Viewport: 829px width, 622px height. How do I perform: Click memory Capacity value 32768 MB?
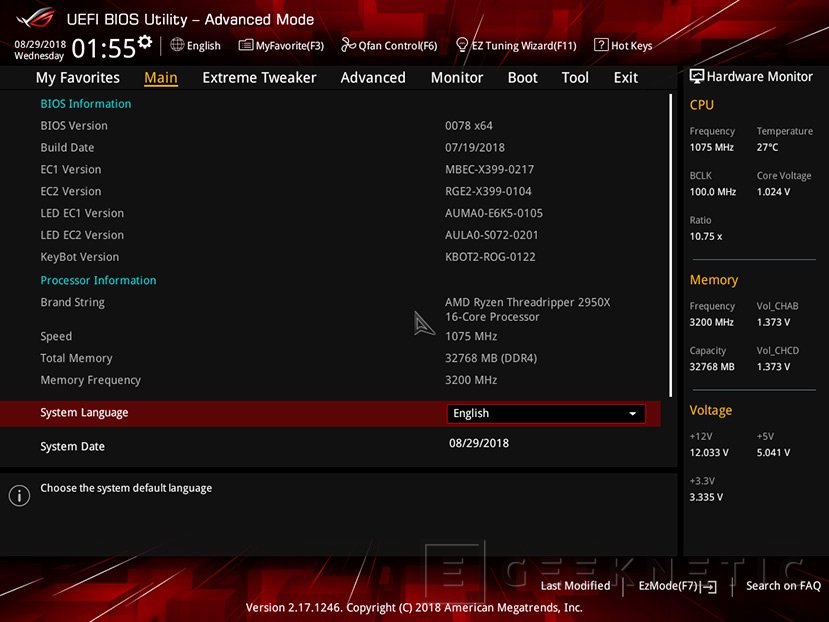(x=712, y=367)
